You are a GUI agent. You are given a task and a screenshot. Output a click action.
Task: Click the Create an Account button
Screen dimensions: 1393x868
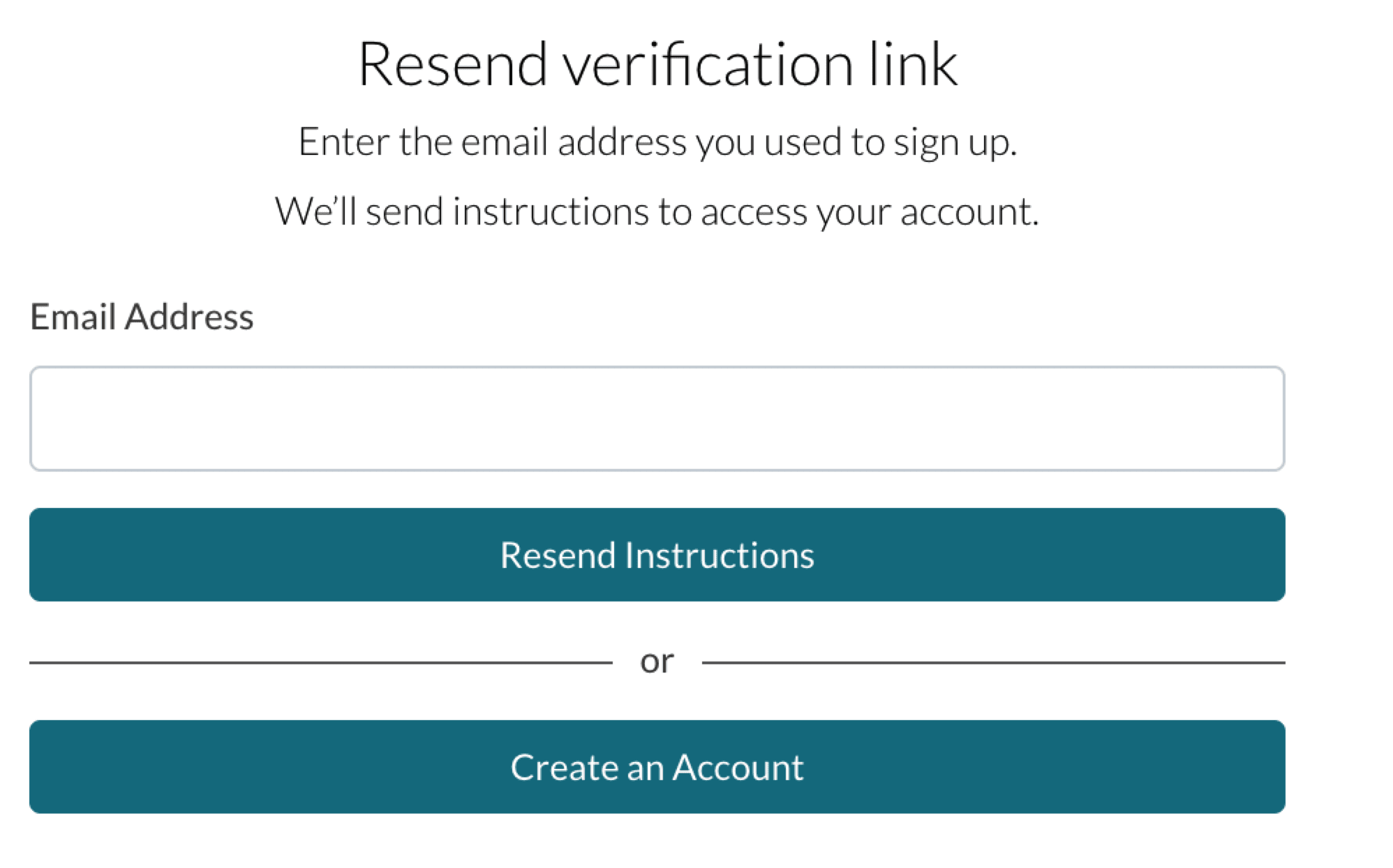coord(656,767)
